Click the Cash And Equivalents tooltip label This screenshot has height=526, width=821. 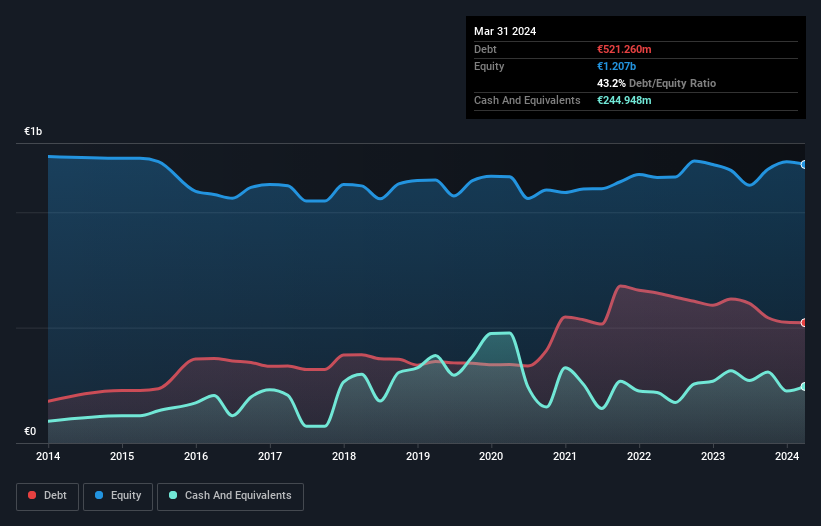pyautogui.click(x=527, y=100)
